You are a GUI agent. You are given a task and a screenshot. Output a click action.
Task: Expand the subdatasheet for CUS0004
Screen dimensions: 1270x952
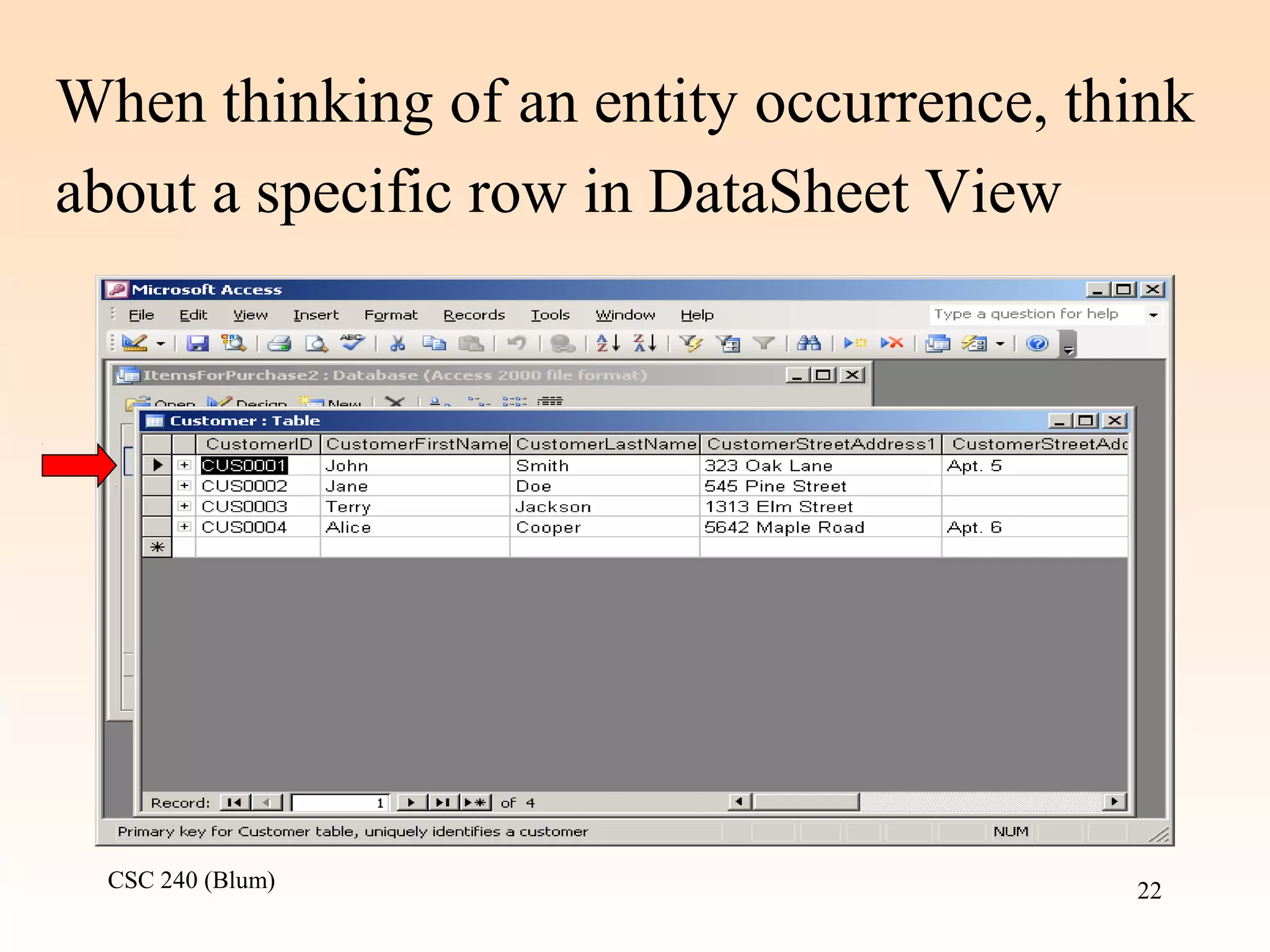(184, 526)
